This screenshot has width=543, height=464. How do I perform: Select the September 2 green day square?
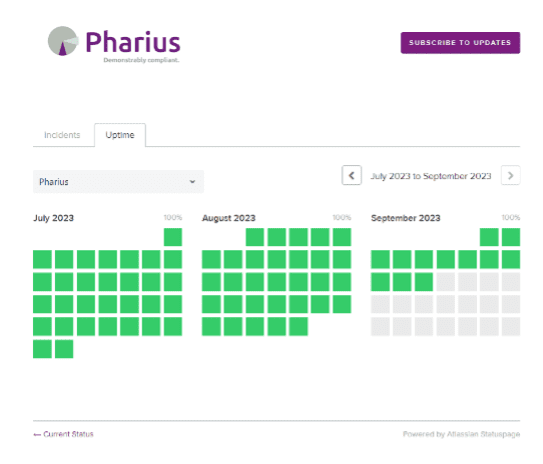tap(511, 237)
